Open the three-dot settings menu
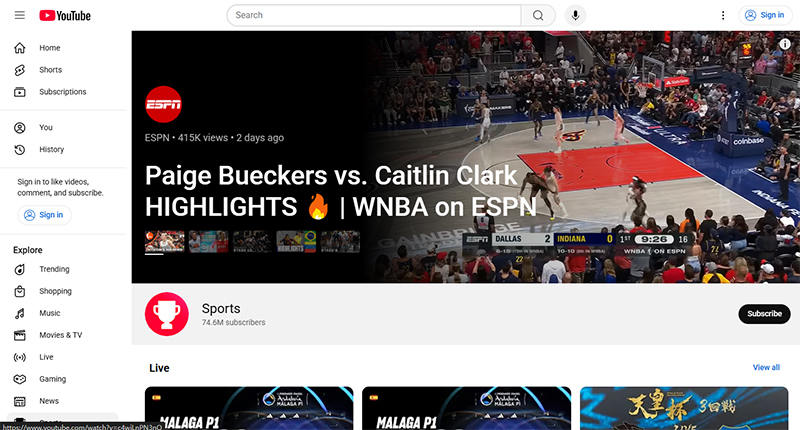 click(x=722, y=15)
